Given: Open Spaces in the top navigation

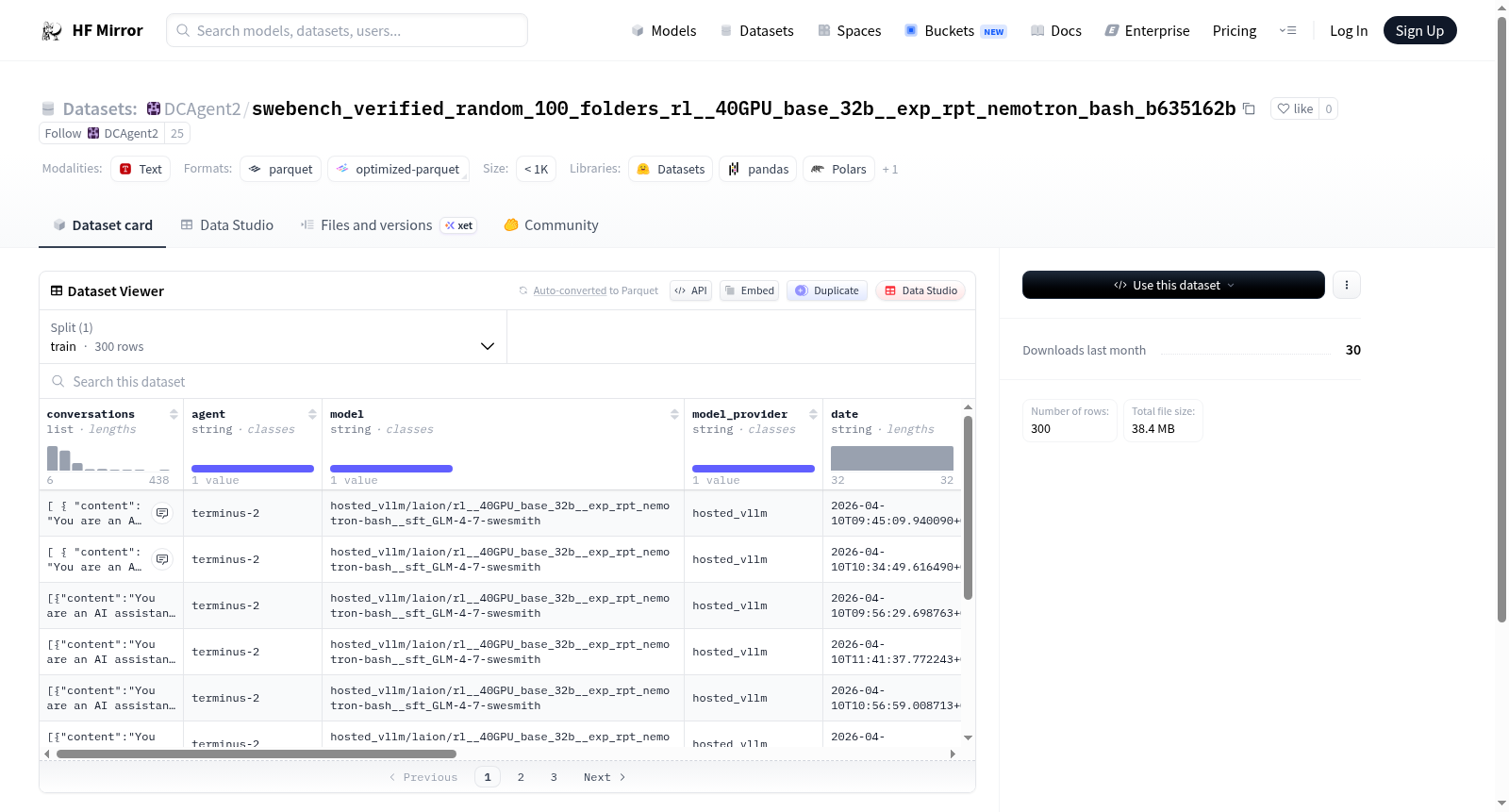Looking at the screenshot, I should click(850, 31).
